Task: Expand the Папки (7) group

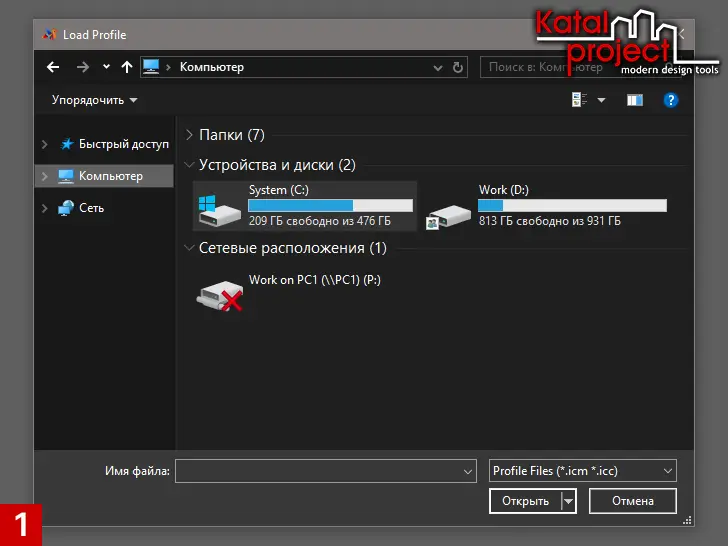Action: pos(189,135)
